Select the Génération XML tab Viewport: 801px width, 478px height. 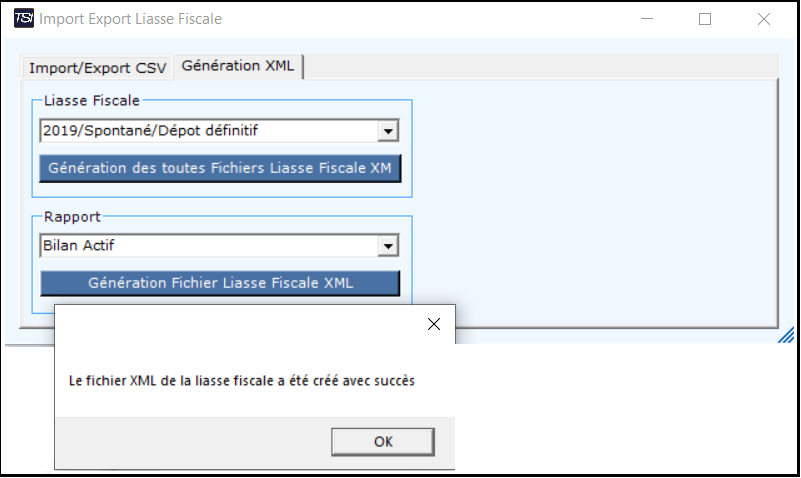pos(238,66)
